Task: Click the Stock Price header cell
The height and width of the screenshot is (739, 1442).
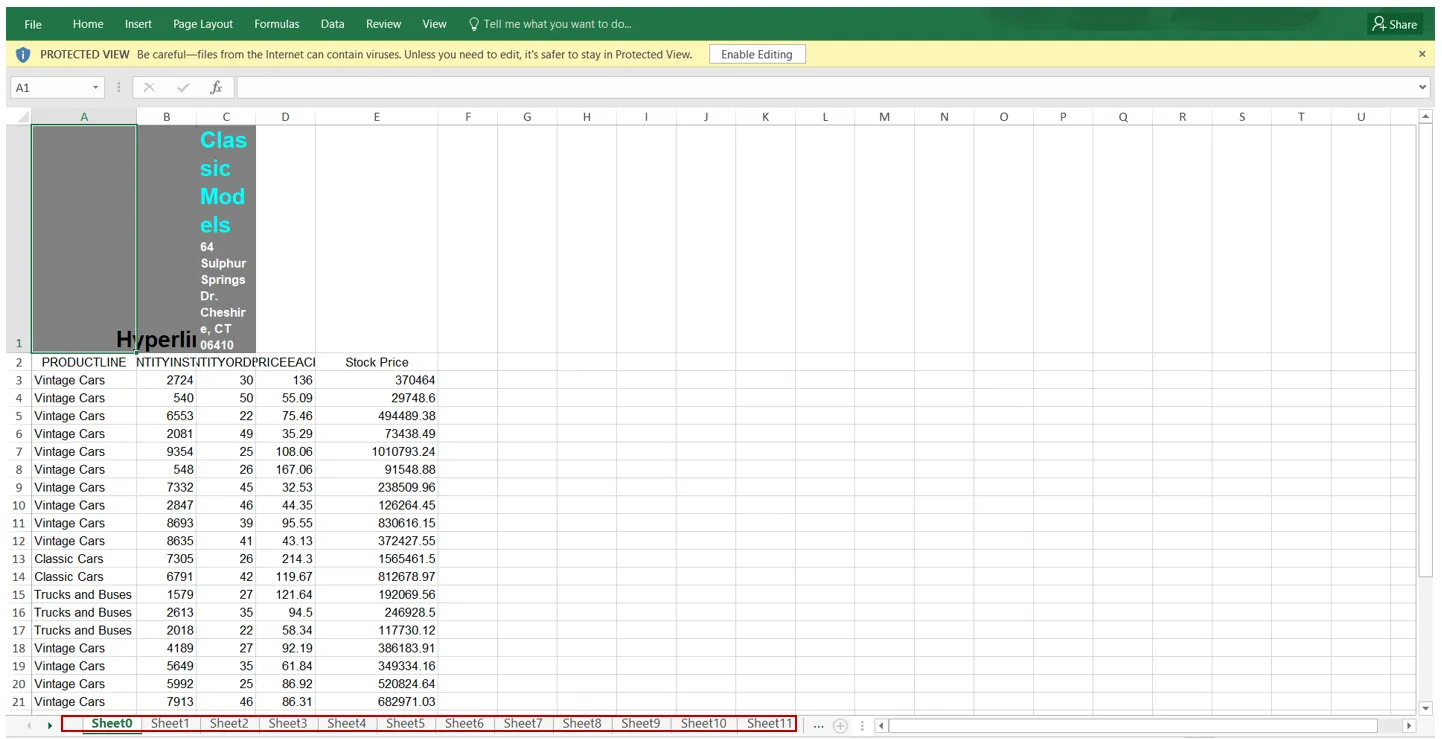Action: tap(377, 362)
